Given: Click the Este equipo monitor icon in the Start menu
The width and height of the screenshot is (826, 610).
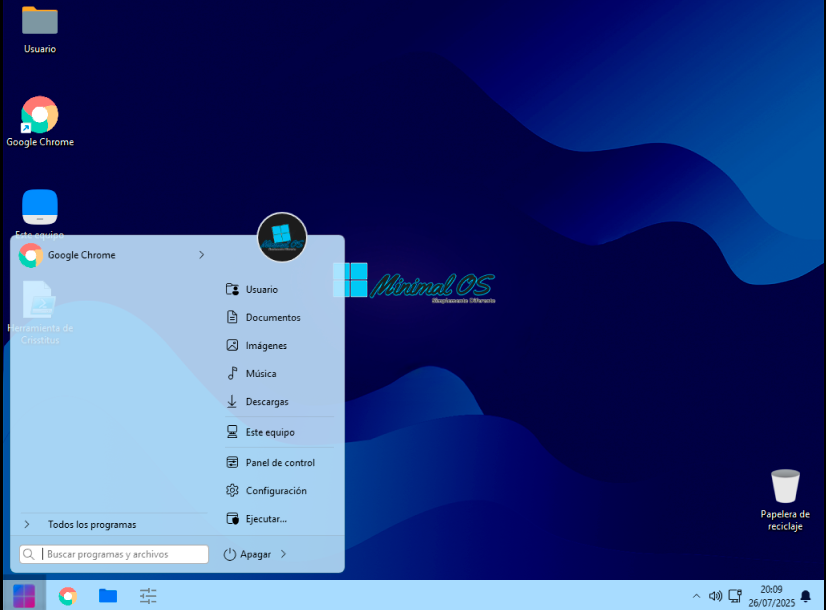Looking at the screenshot, I should click(x=232, y=432).
